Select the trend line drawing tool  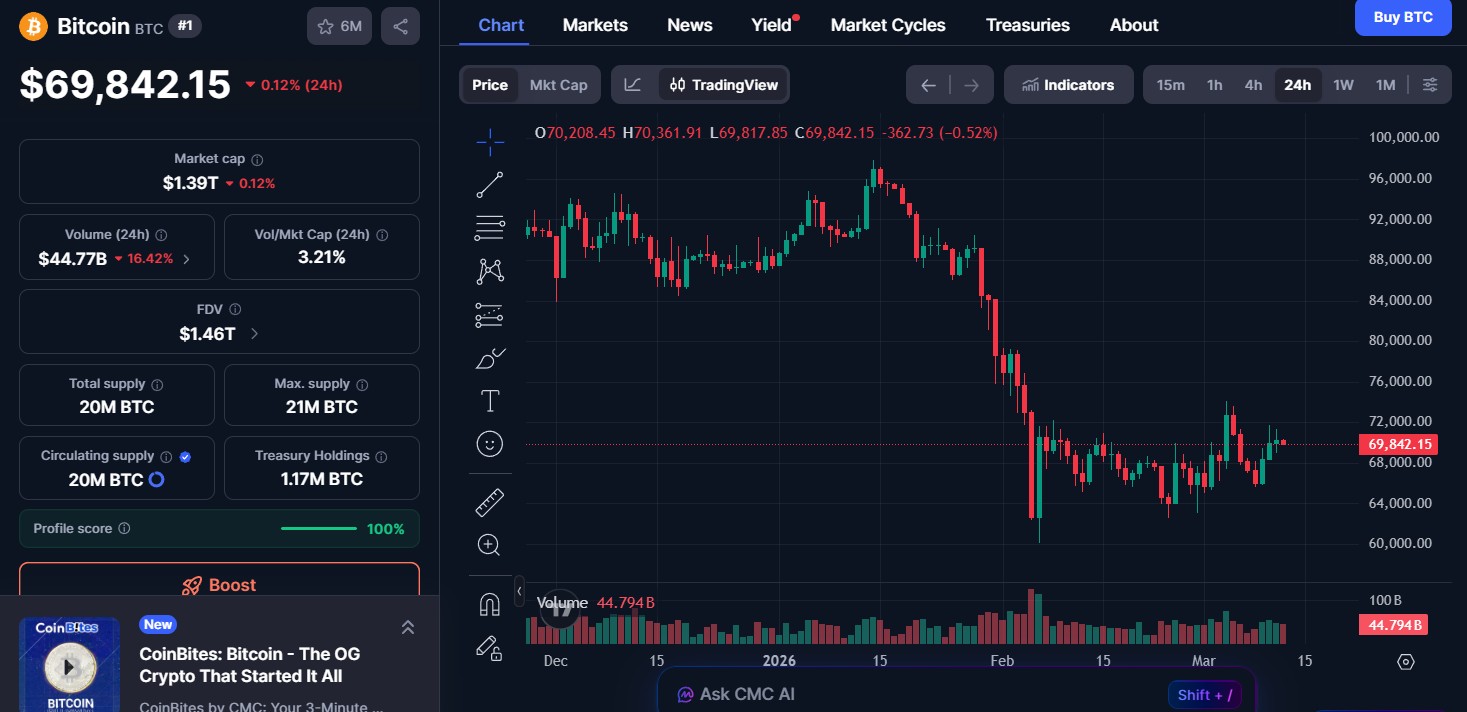[489, 183]
